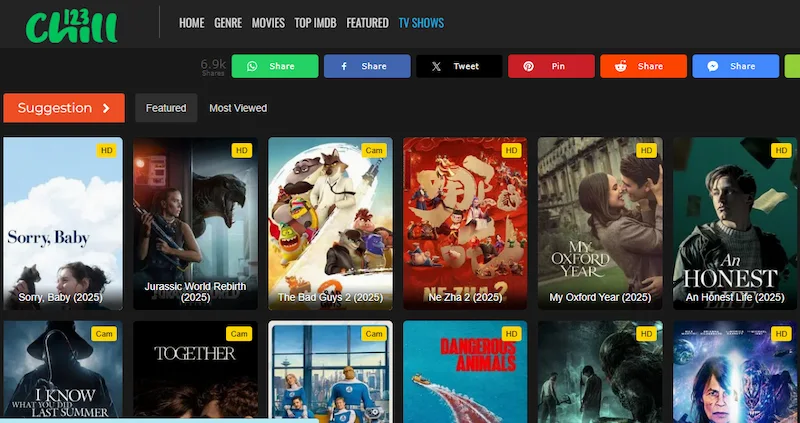Click the Reddit icon on the orange Share button
The image size is (800, 423).
(621, 66)
